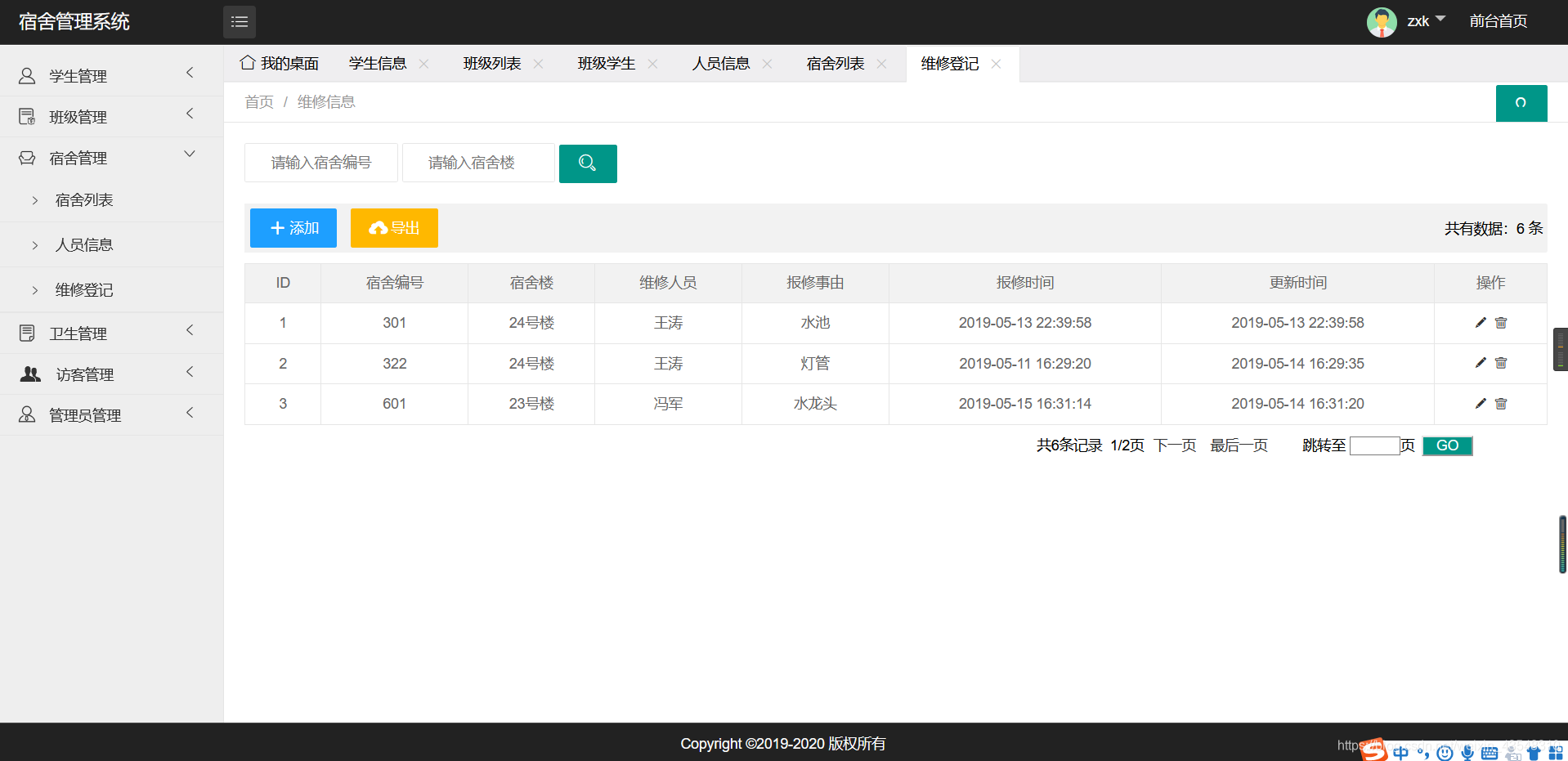Close the 宿舍列表 tab
Viewport: 1568px width, 761px height.
[882, 64]
